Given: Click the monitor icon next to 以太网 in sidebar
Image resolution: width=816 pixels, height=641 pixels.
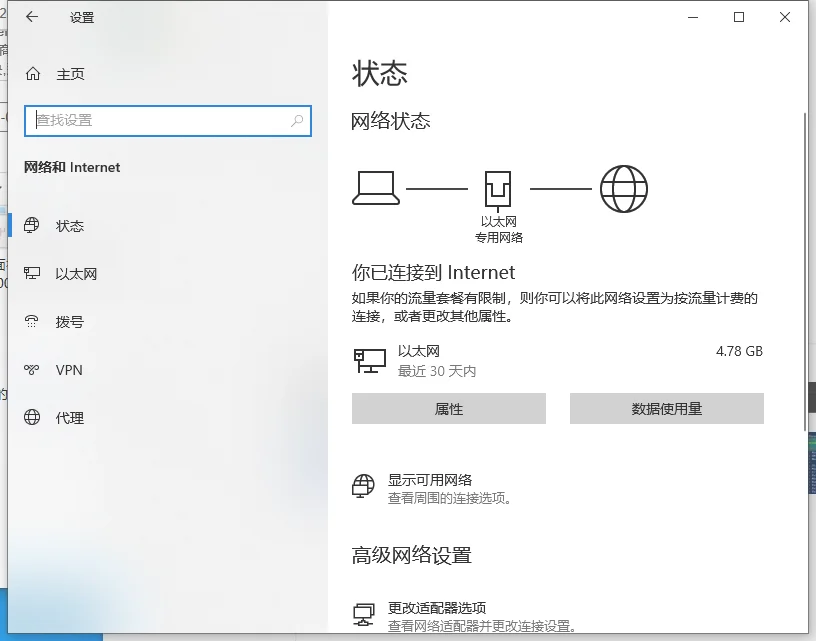Looking at the screenshot, I should [x=33, y=274].
